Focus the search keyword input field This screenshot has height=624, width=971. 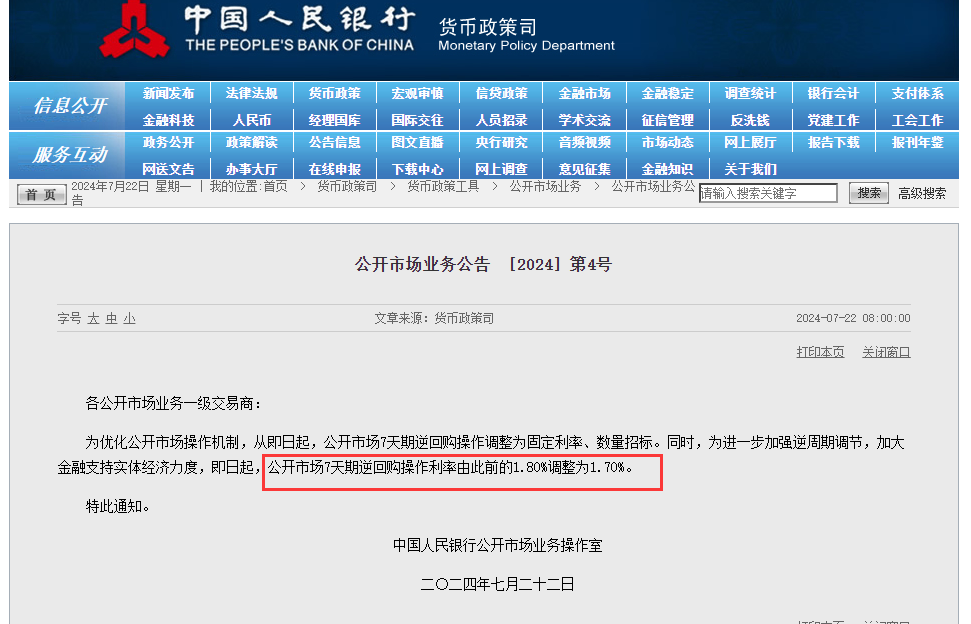click(768, 193)
